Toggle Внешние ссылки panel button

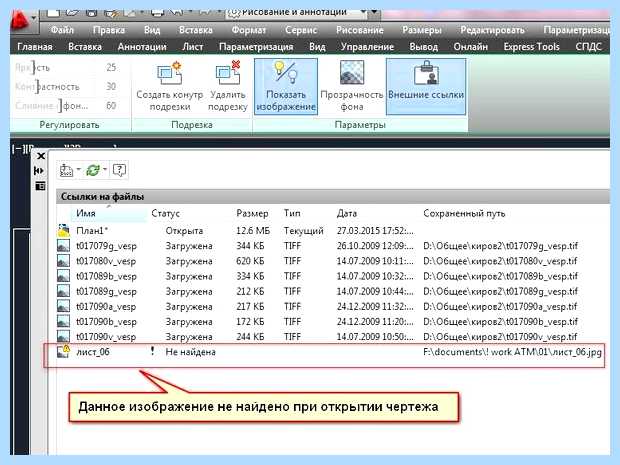pos(426,87)
